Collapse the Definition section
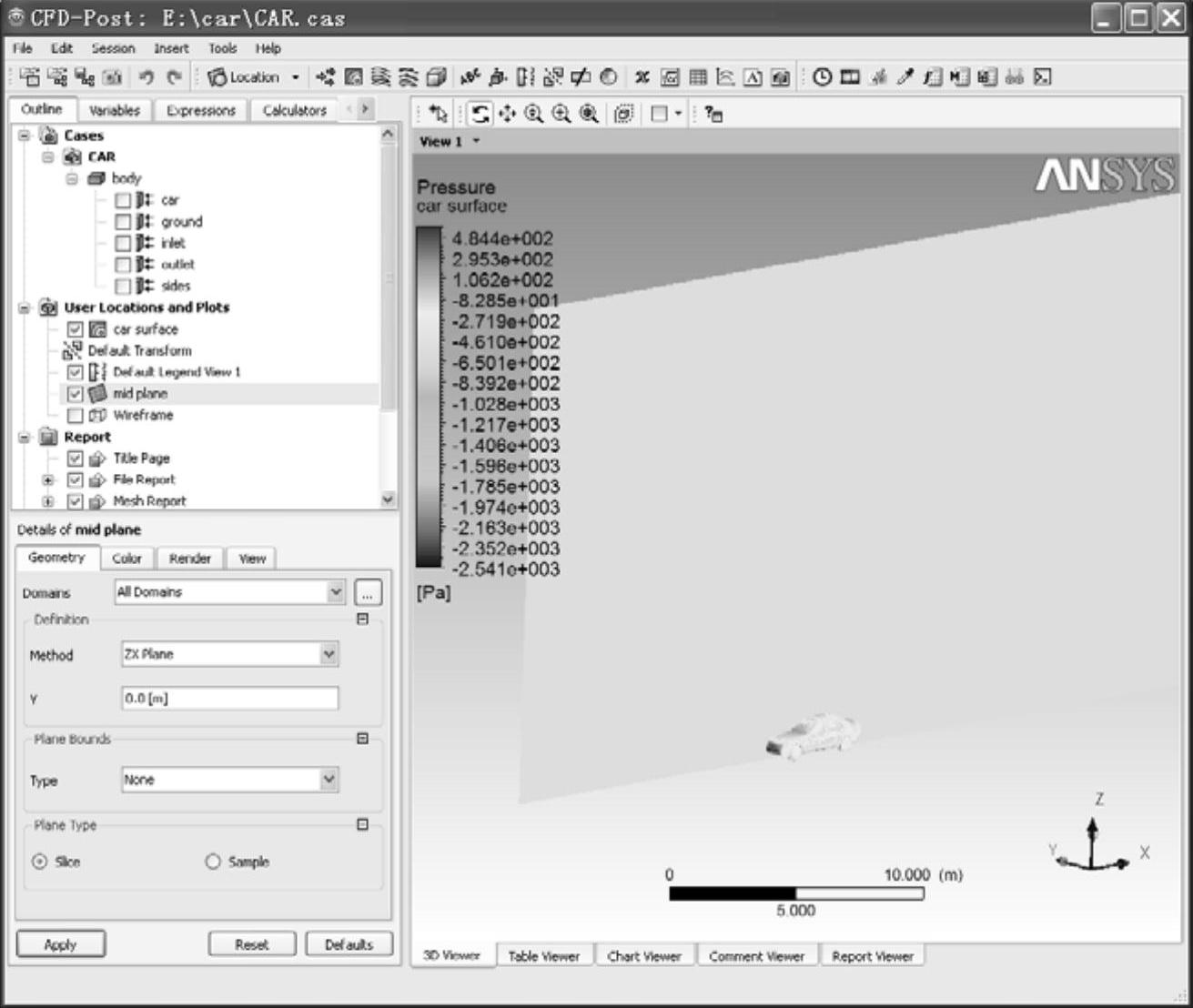This screenshot has height=1008, width=1193. coord(362,619)
